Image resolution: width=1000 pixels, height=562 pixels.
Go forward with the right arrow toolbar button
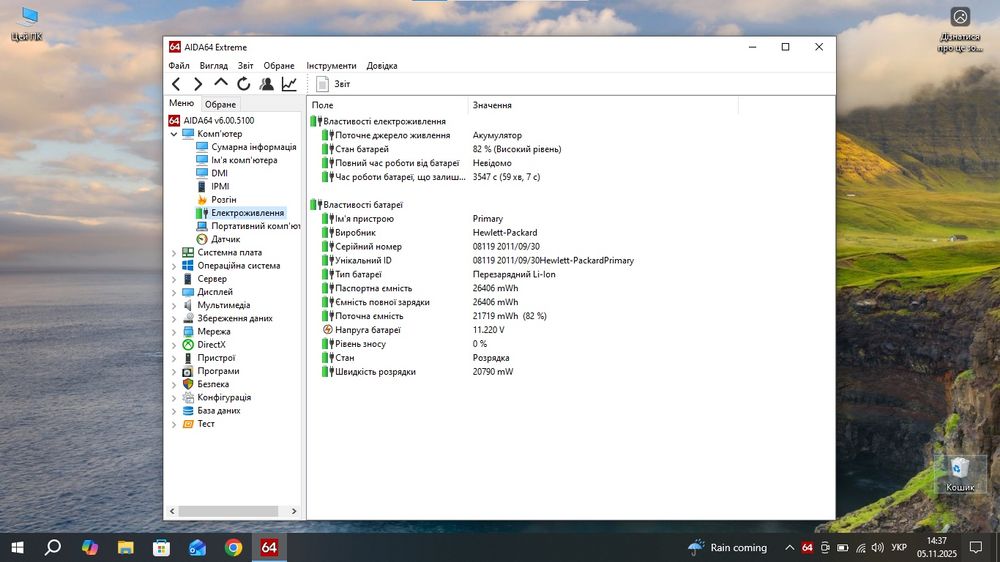click(198, 84)
